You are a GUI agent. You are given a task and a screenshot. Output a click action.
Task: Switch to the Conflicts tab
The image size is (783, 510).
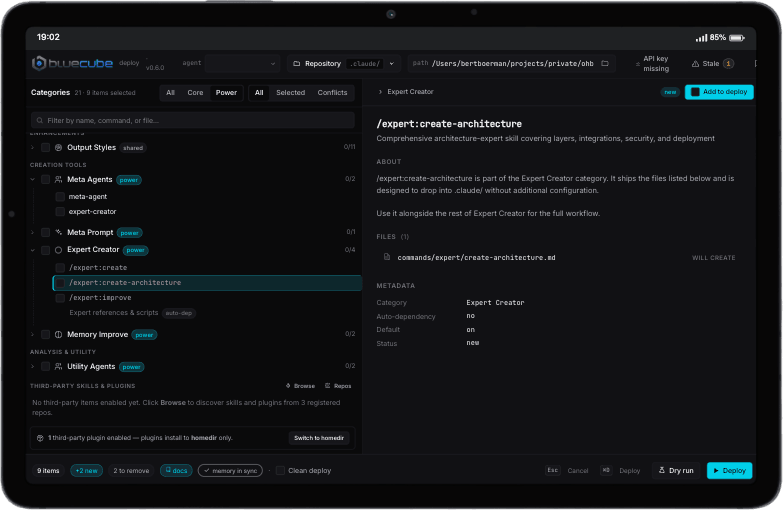pyautogui.click(x=332, y=93)
